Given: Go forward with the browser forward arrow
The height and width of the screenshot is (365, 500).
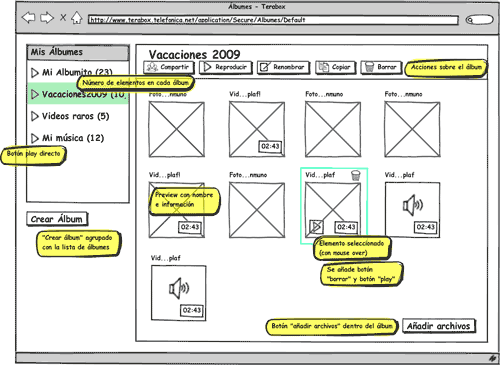Looking at the screenshot, I should pyautogui.click(x=47, y=17).
